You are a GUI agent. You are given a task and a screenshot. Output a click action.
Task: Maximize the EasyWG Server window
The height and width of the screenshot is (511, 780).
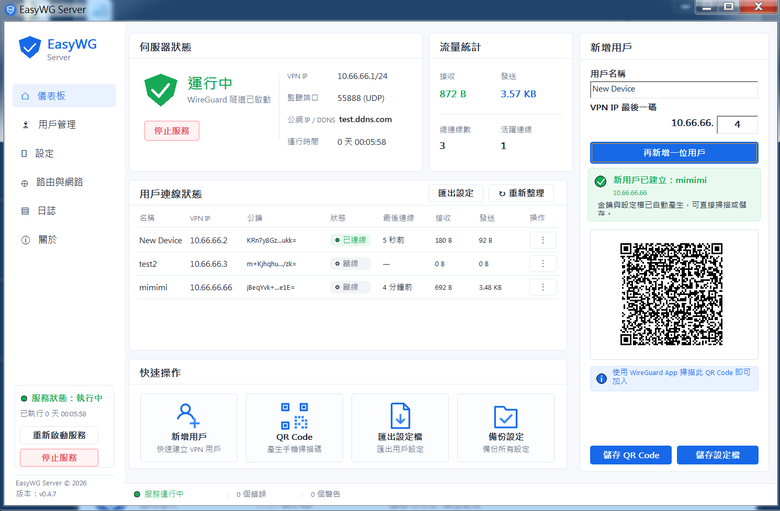728,7
